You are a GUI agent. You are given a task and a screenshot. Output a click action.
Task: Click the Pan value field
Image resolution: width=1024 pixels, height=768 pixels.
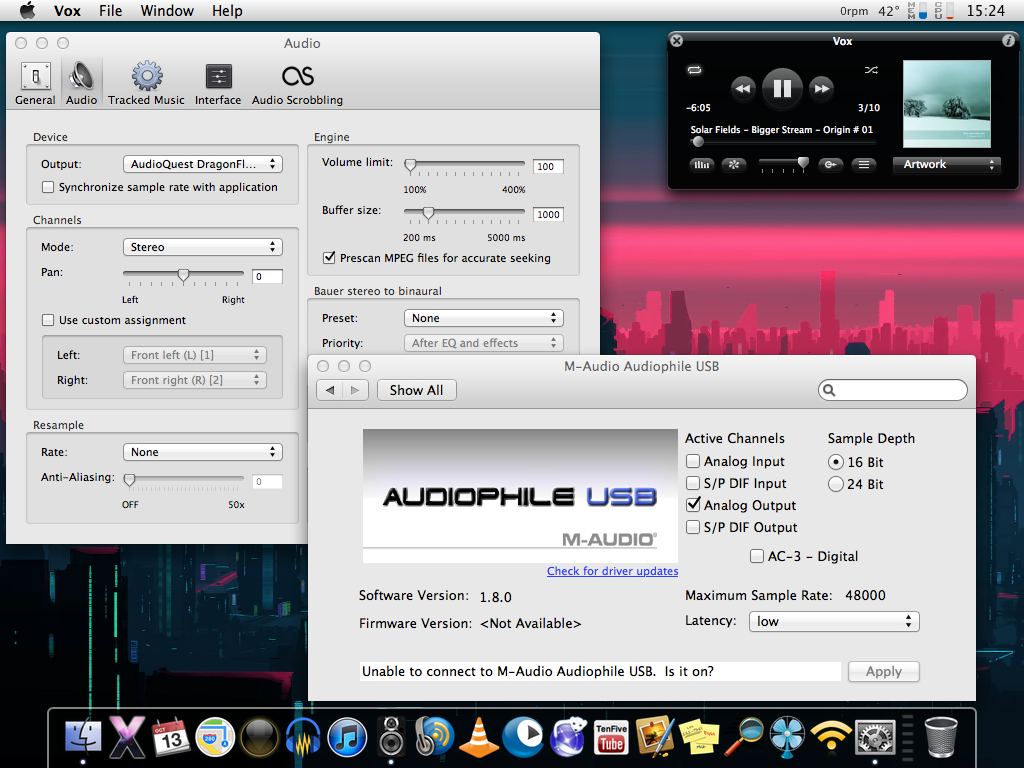click(267, 276)
